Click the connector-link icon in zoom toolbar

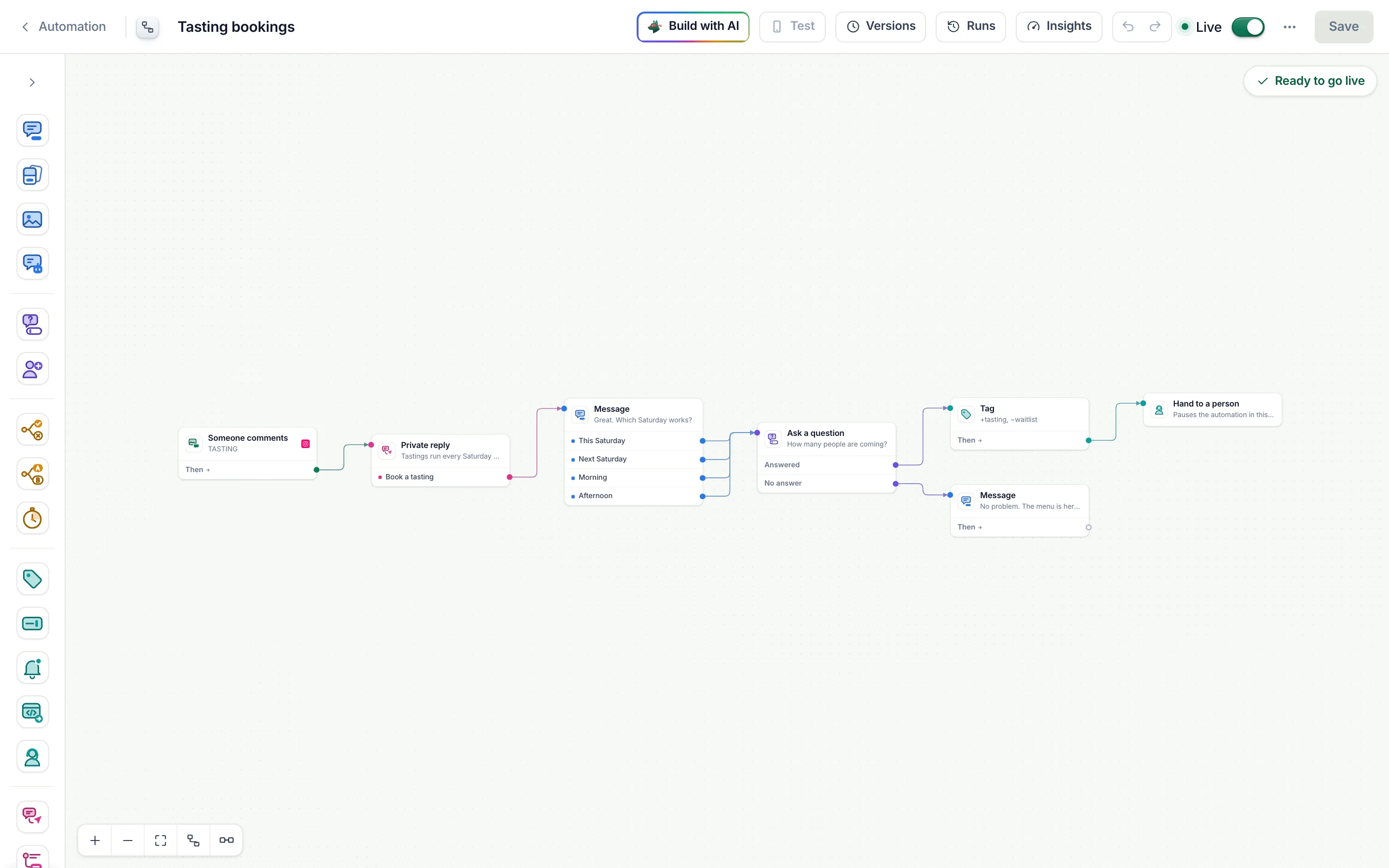(x=226, y=840)
